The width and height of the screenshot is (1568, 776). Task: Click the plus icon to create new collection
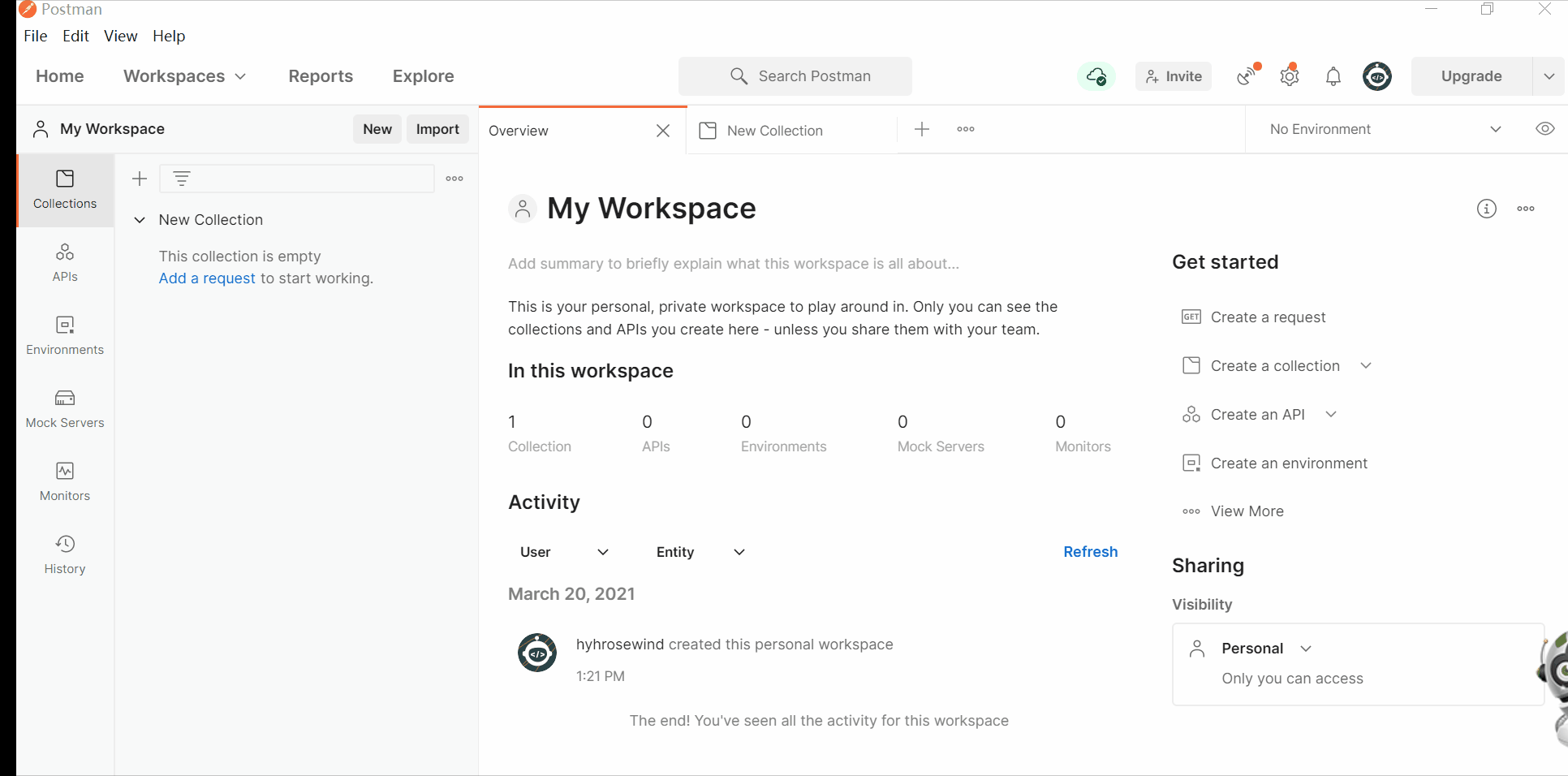tap(140, 179)
